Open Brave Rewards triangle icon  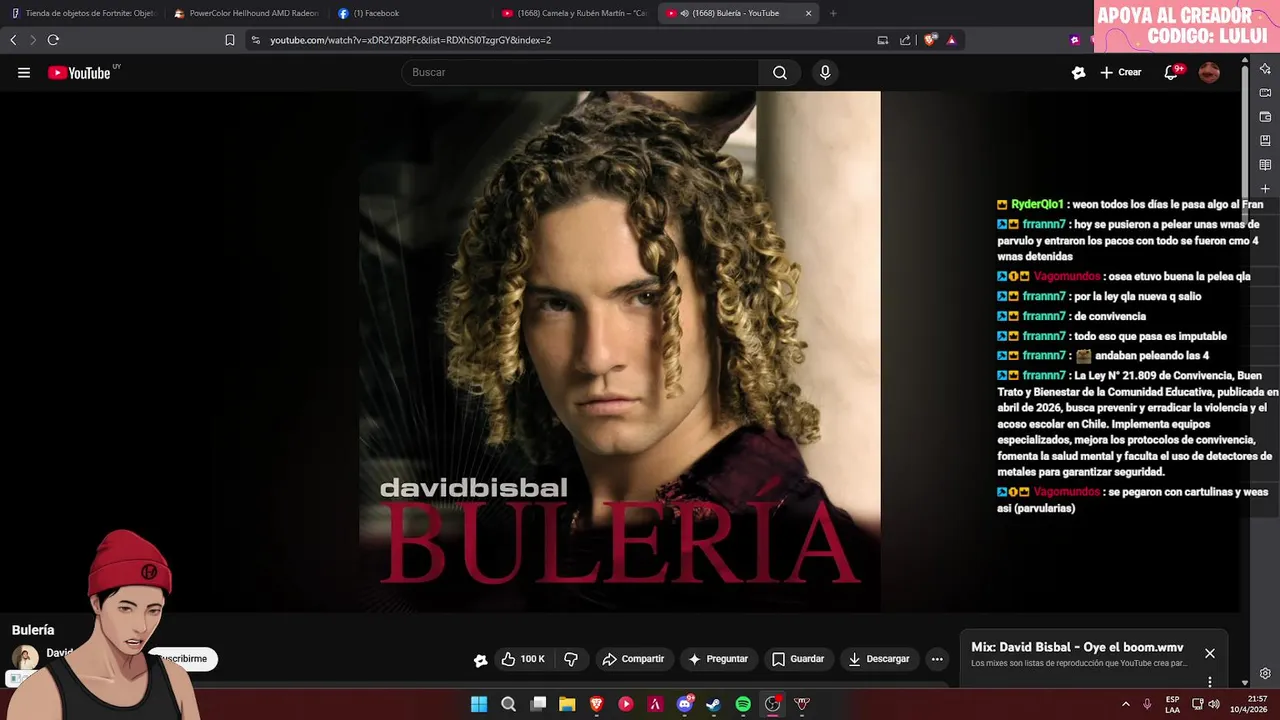[951, 40]
